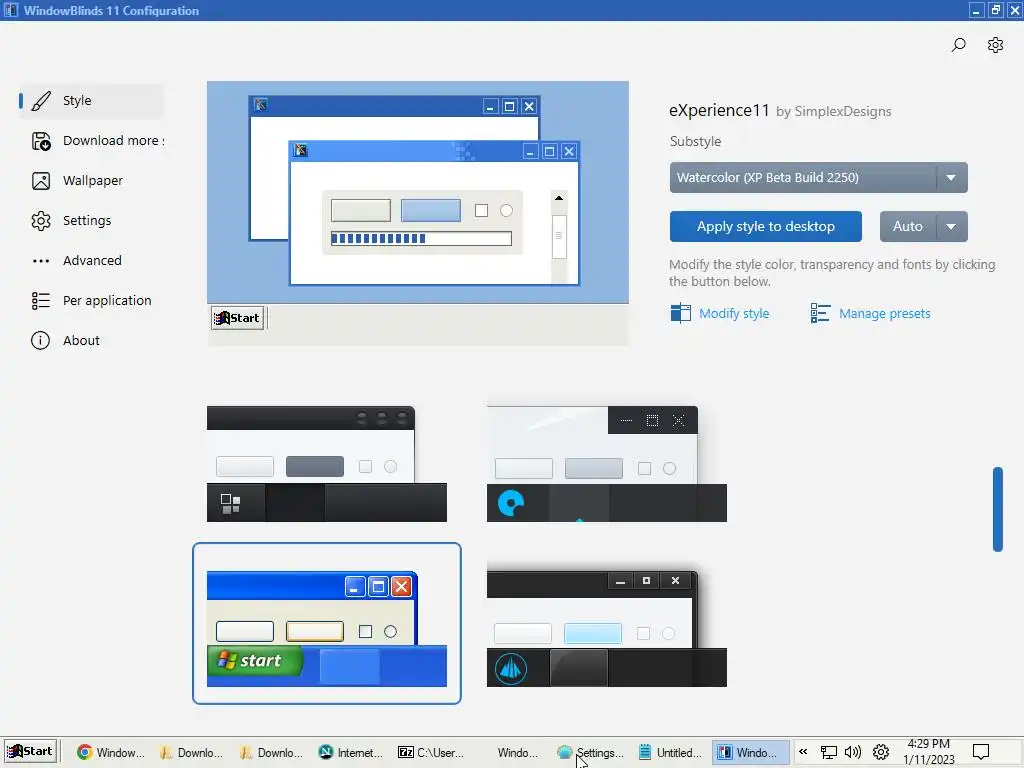Open the Auto mode dropdown arrow

tap(952, 227)
